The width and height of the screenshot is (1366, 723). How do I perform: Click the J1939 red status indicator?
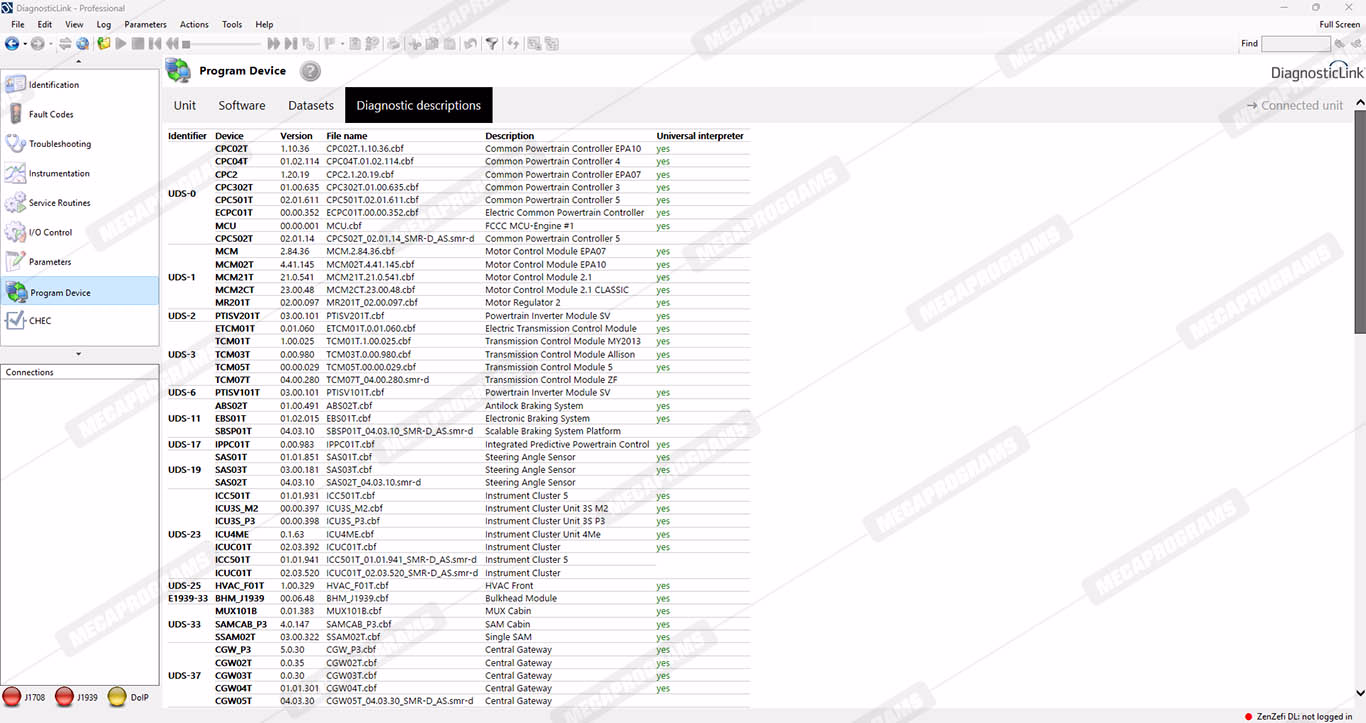(x=65, y=697)
